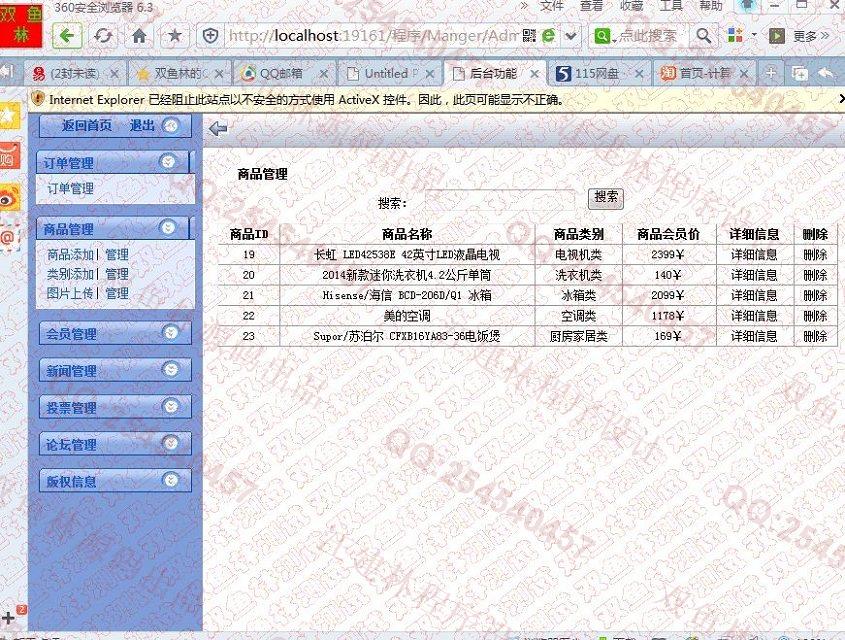Open 详细信息 for product ID 19
This screenshot has width=845, height=640.
coord(754,254)
